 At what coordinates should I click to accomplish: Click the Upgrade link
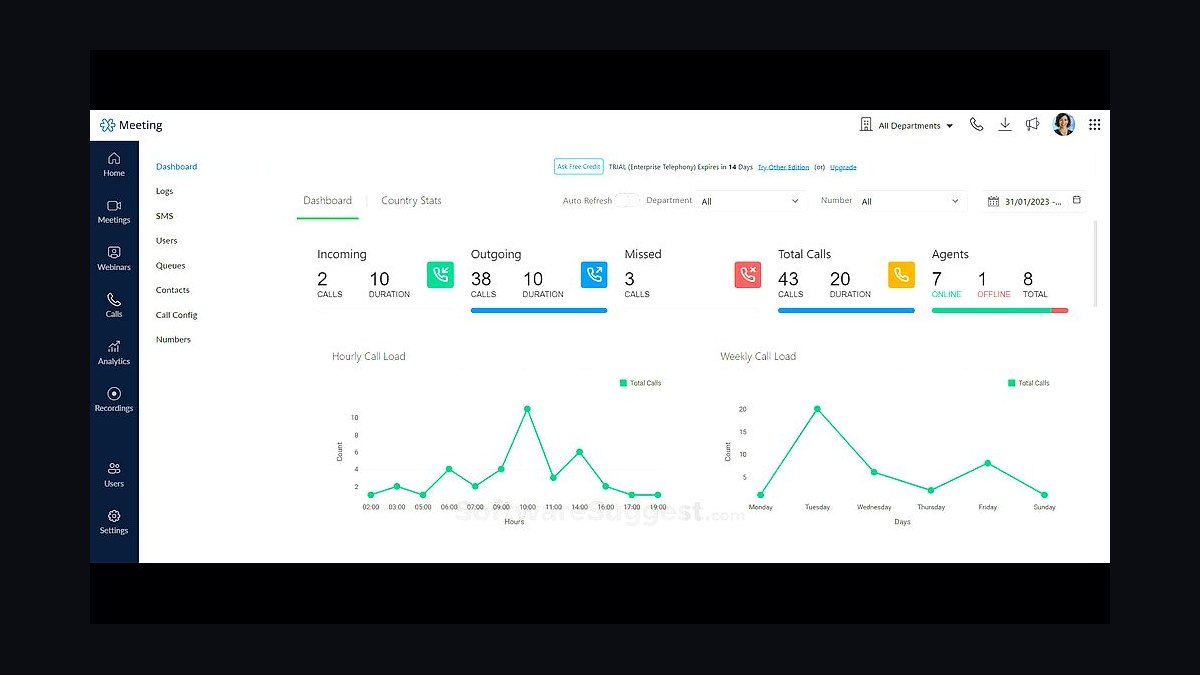coord(843,167)
